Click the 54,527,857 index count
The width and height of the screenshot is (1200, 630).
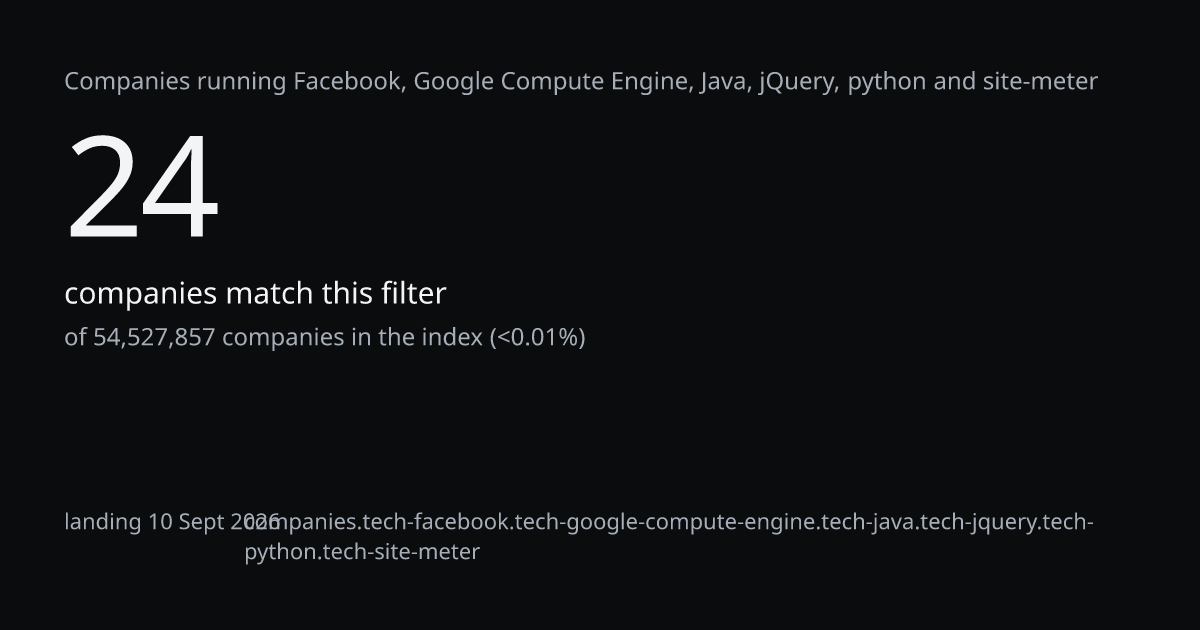(x=154, y=338)
